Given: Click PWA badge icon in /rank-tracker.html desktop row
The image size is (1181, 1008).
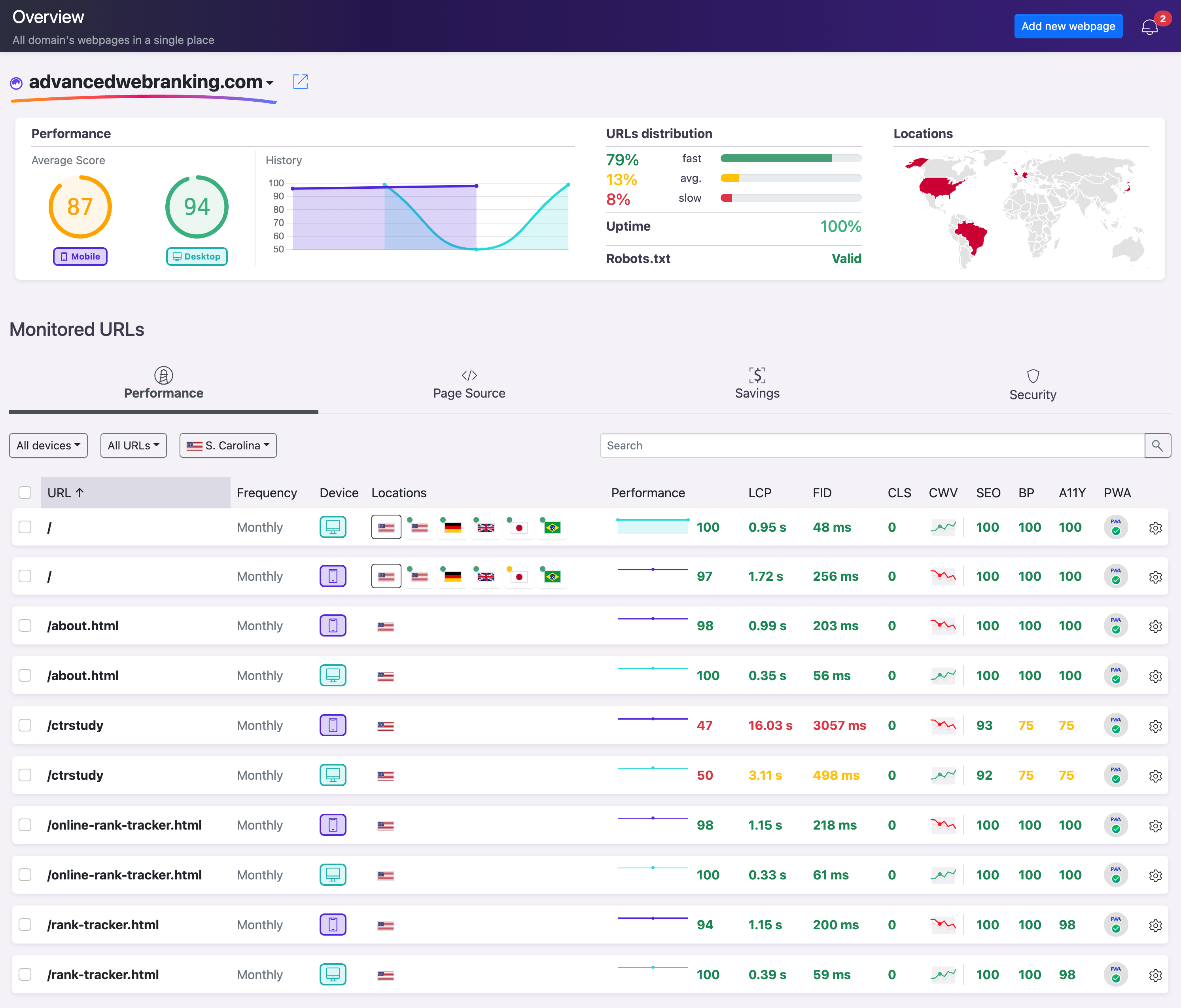Looking at the screenshot, I should pos(1115,975).
